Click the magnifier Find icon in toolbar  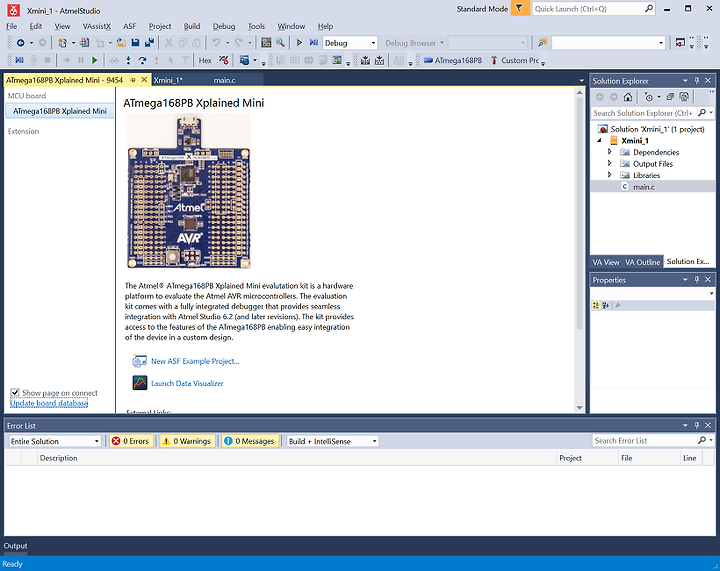pos(280,43)
